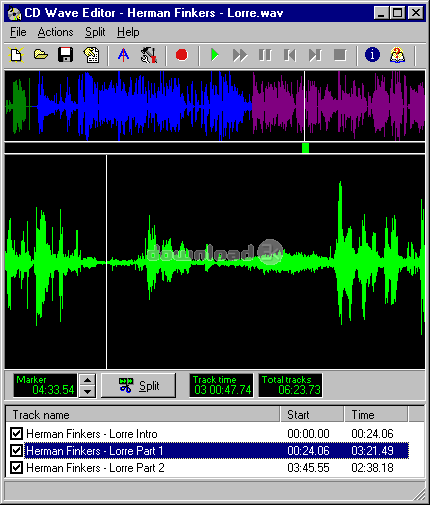Click the Fast forward playback icon
430x505 pixels.
point(240,55)
